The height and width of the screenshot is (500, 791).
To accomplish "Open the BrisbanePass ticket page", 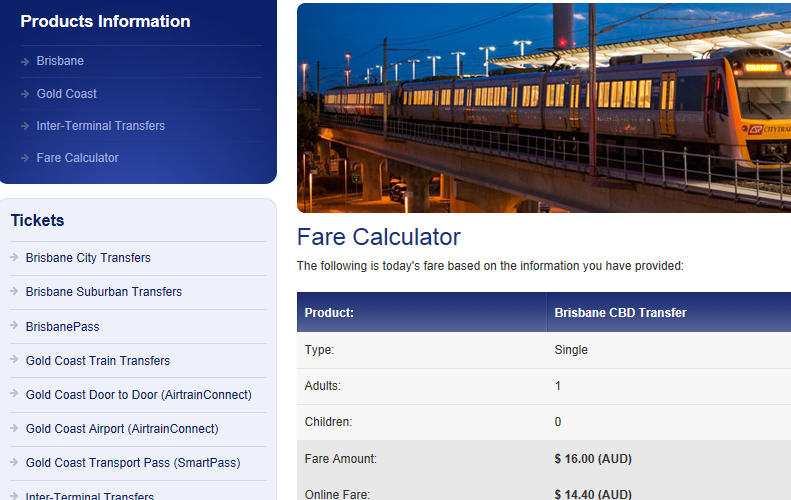I will pos(63,326).
